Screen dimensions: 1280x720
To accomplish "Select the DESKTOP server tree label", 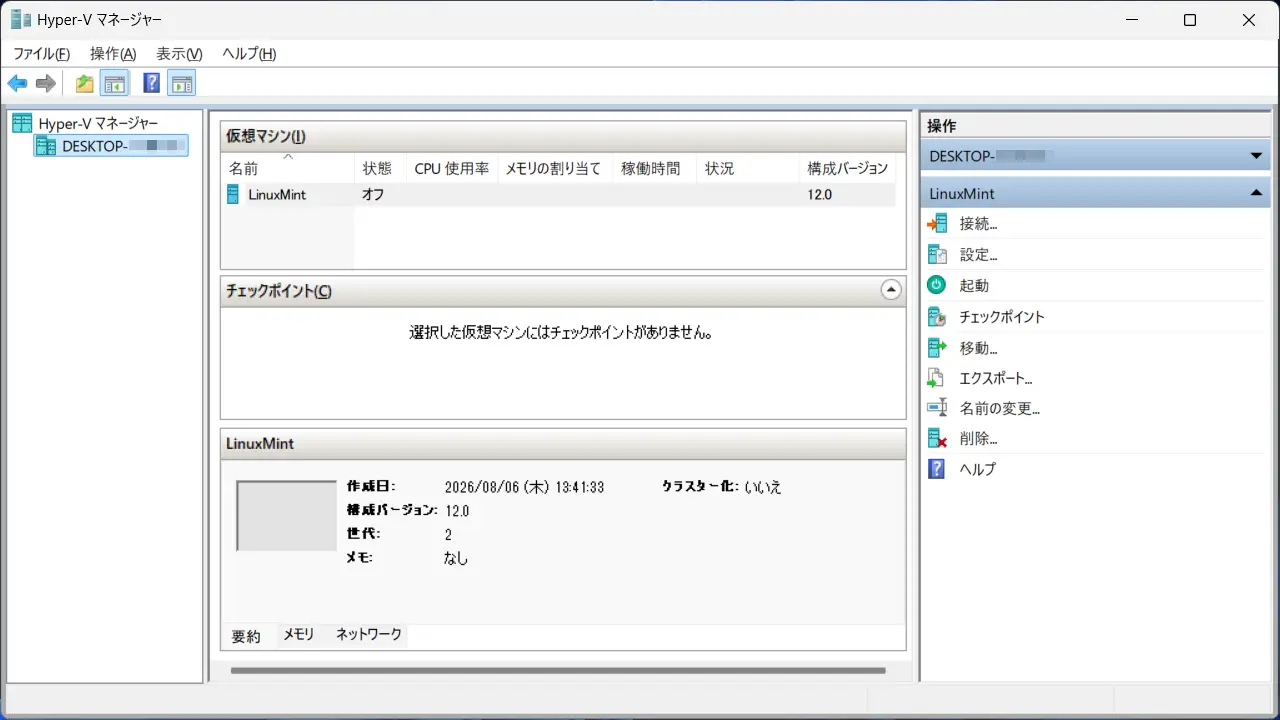I will [124, 146].
